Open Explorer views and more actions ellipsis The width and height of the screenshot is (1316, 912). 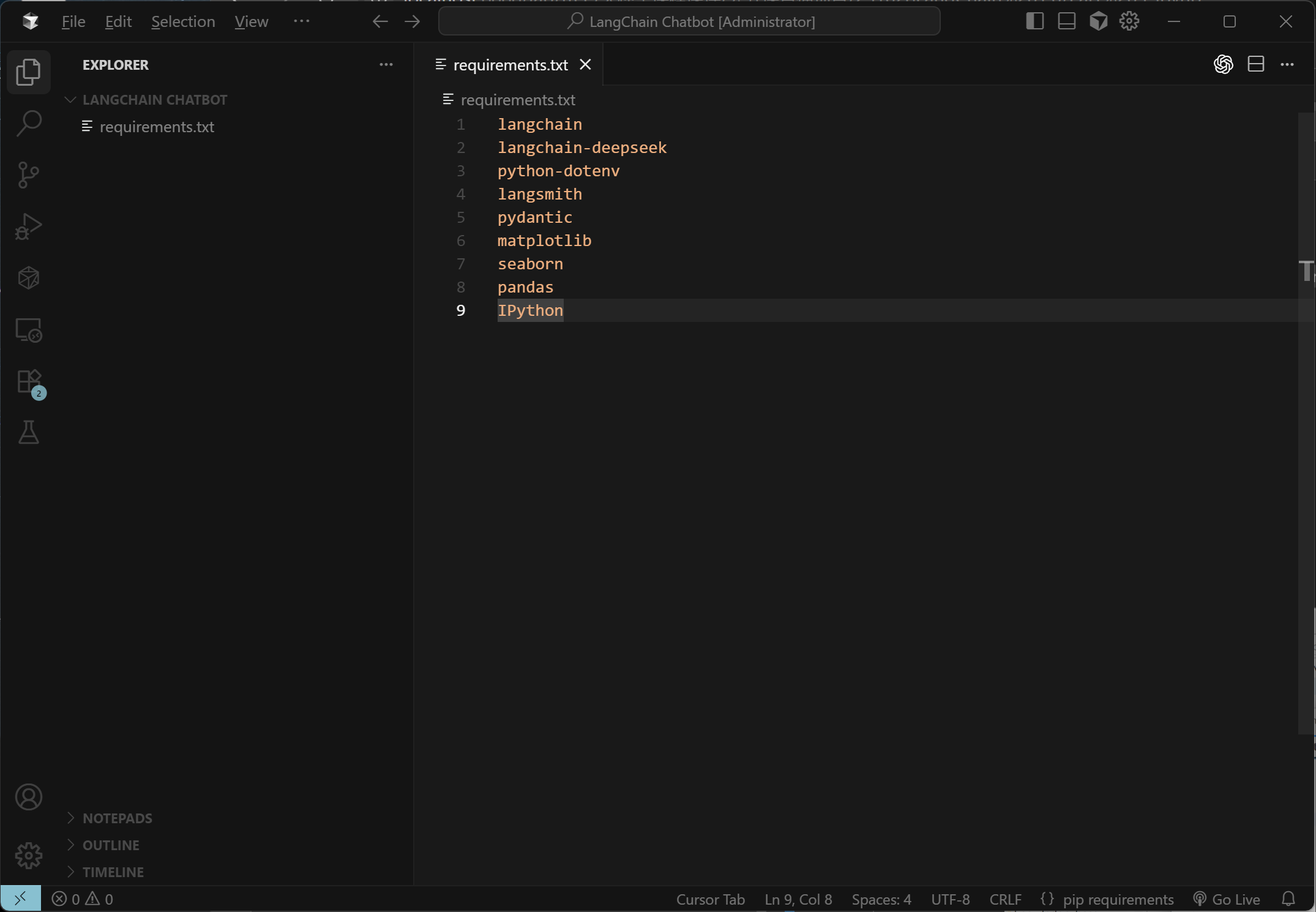point(386,64)
